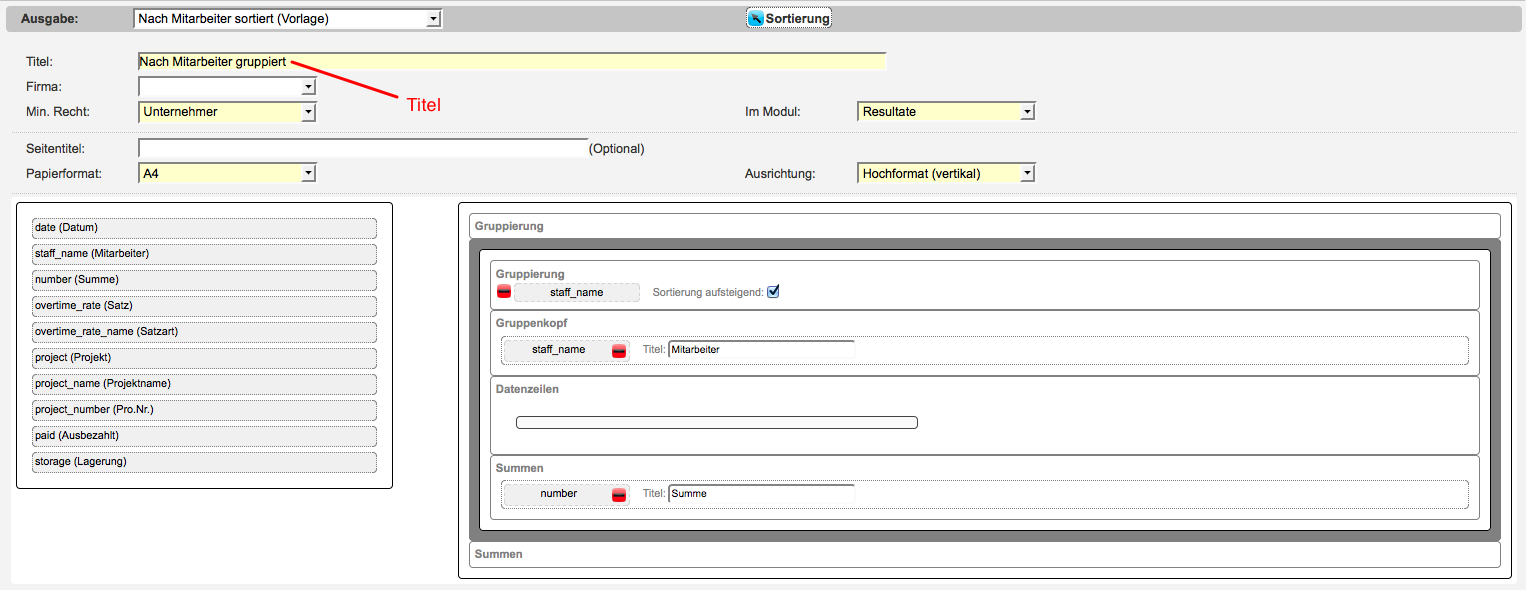Open the Ausgabe dropdown
This screenshot has width=1526, height=590.
(x=288, y=19)
